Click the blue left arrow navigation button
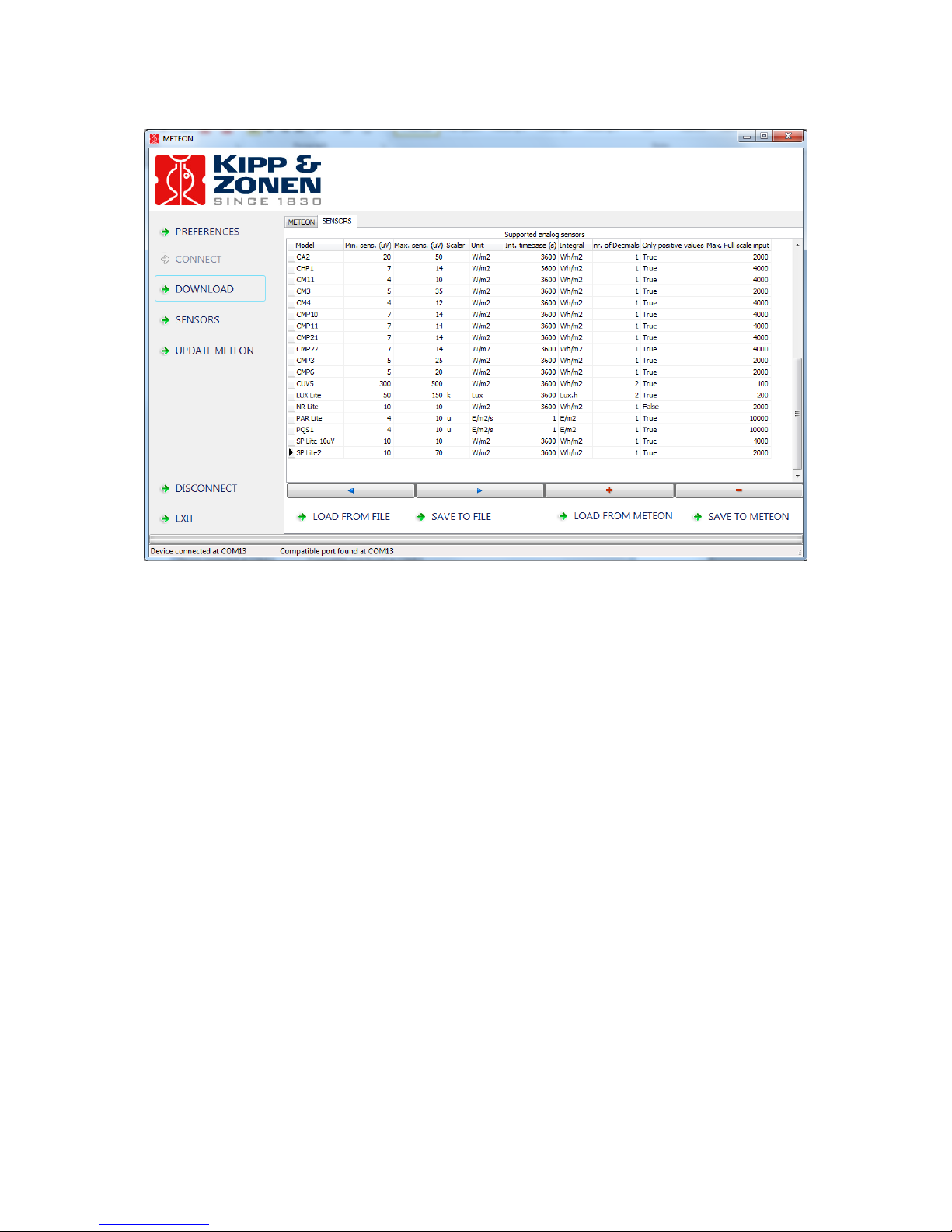The image size is (952, 1232). click(350, 490)
